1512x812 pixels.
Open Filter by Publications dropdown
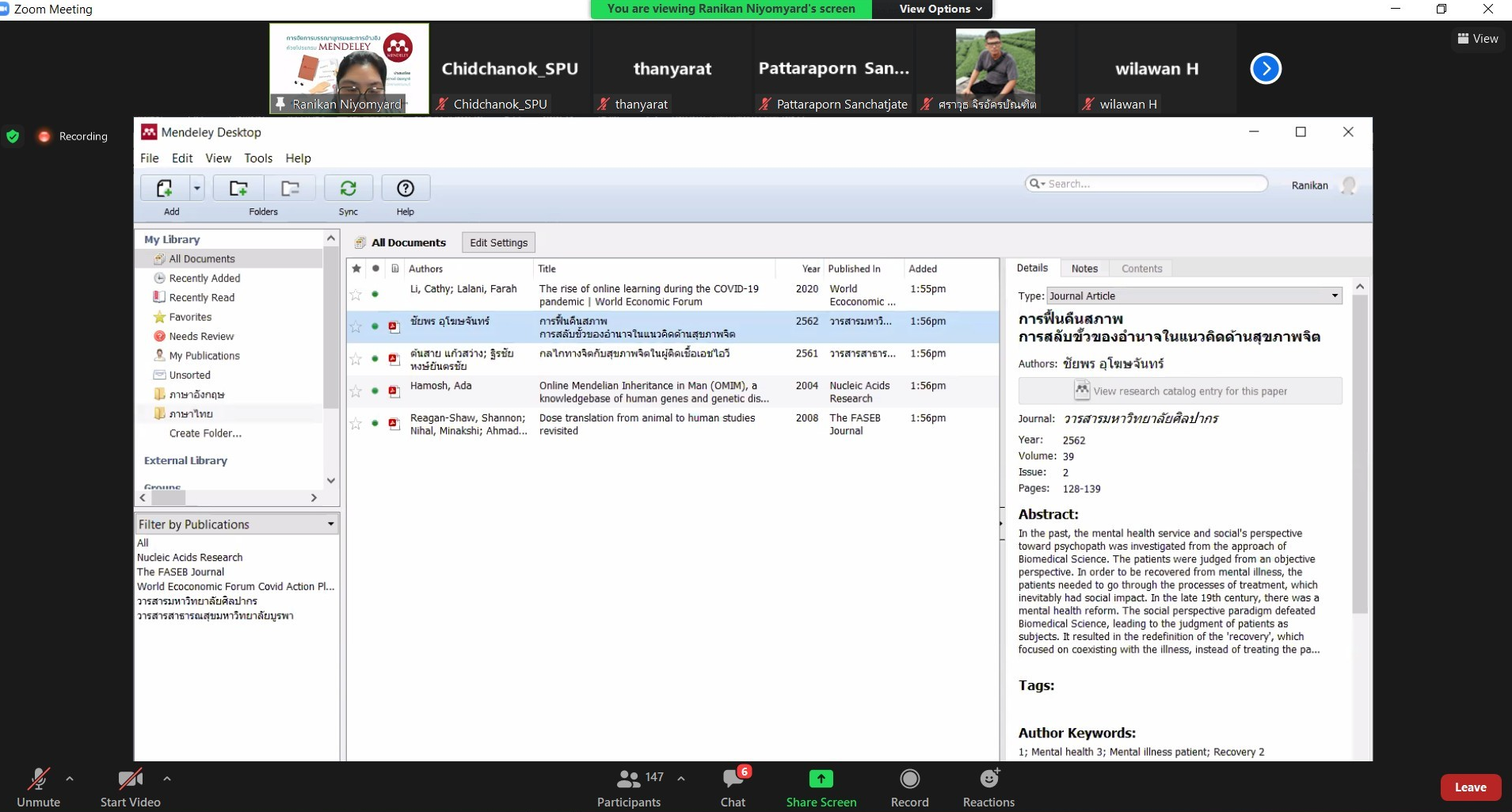(237, 524)
